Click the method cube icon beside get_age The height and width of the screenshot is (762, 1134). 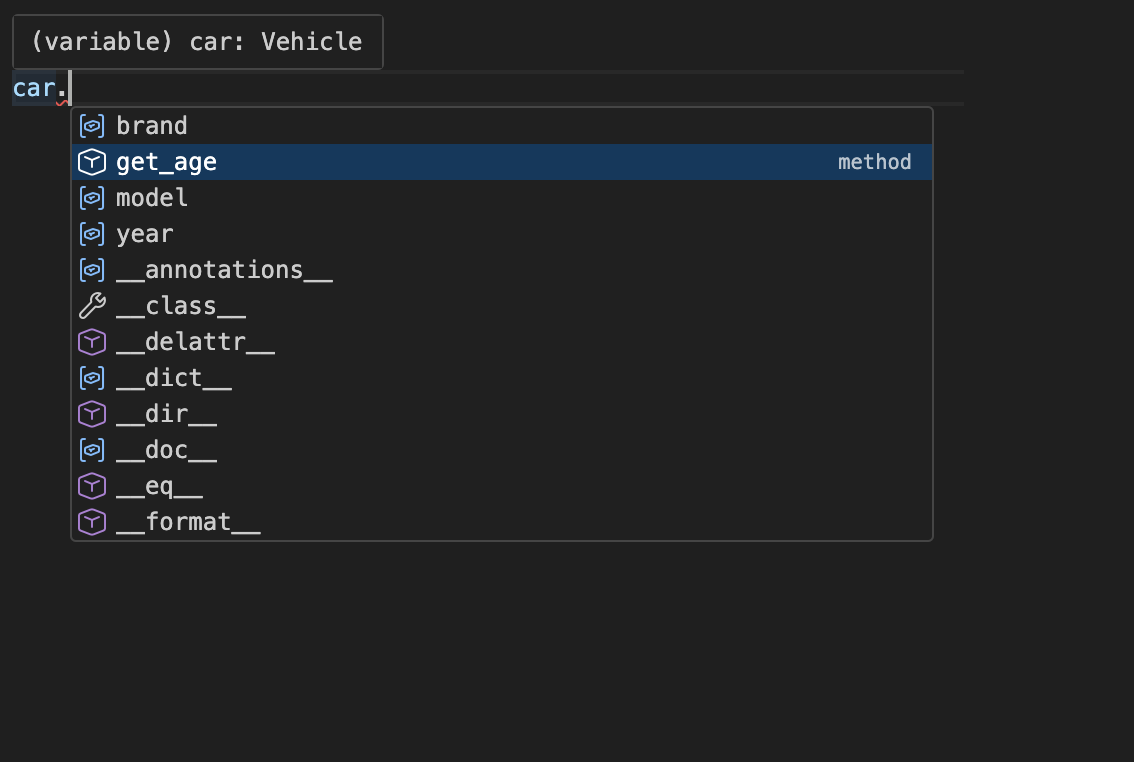pos(92,161)
